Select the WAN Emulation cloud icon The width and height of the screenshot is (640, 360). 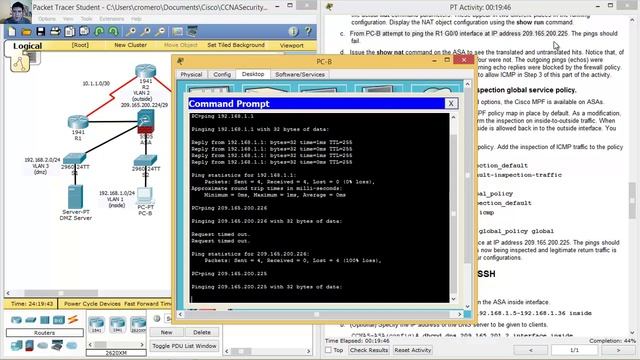pos(42,346)
